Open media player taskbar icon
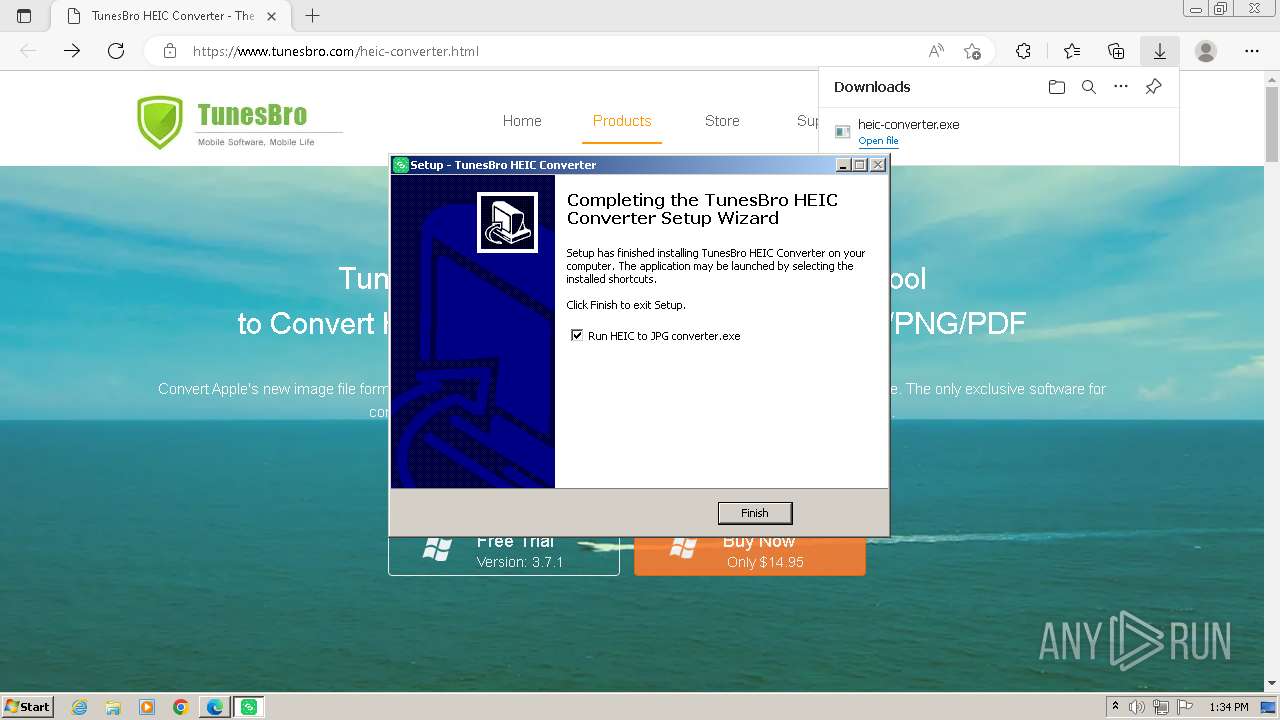Image resolution: width=1280 pixels, height=720 pixels. [147, 707]
